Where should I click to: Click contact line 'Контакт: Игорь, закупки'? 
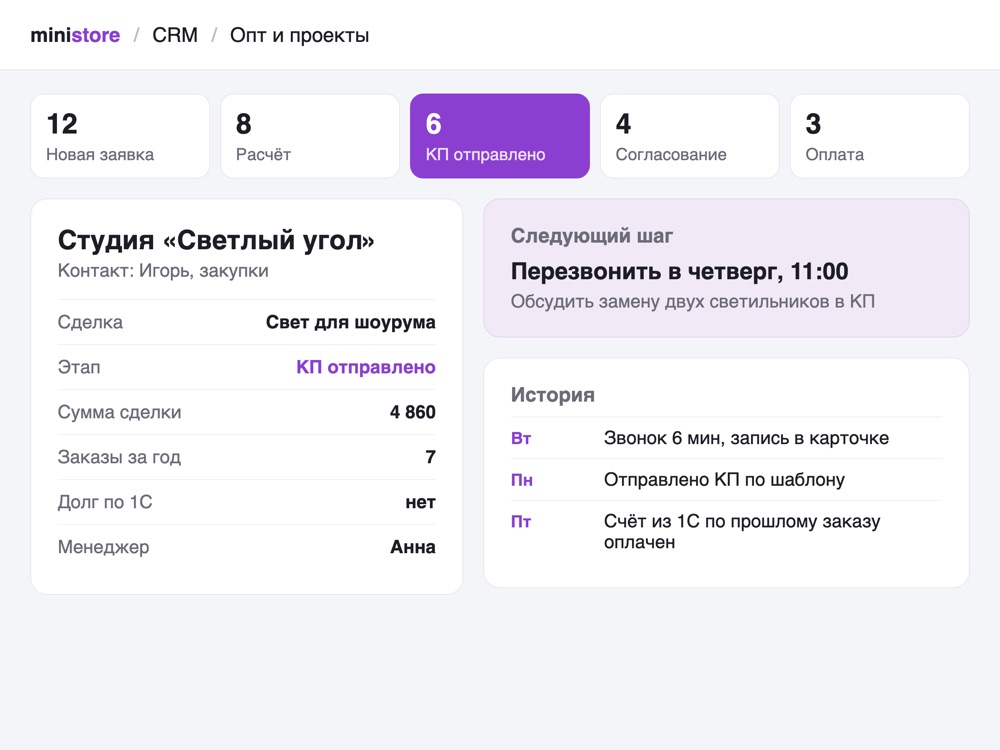[163, 271]
